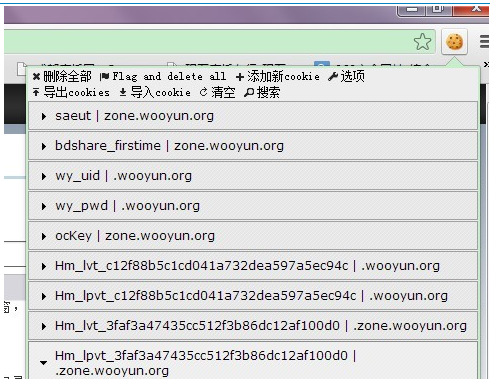Click 清空 to reset

pyautogui.click(x=223, y=92)
